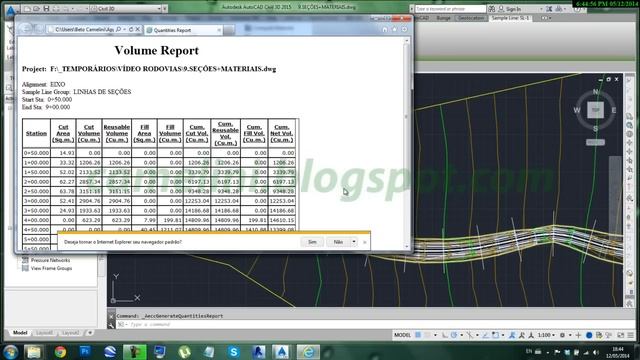Toggle grid display in status bar
Viewport: 640px width, 360px height.
[418, 335]
